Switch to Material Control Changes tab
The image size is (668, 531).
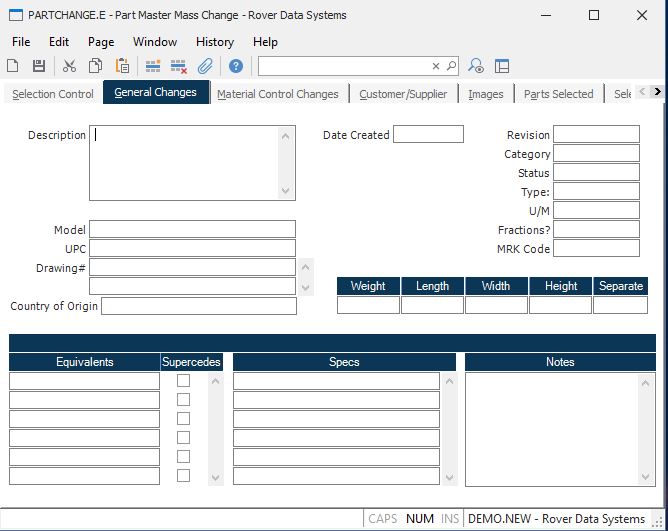click(x=278, y=94)
